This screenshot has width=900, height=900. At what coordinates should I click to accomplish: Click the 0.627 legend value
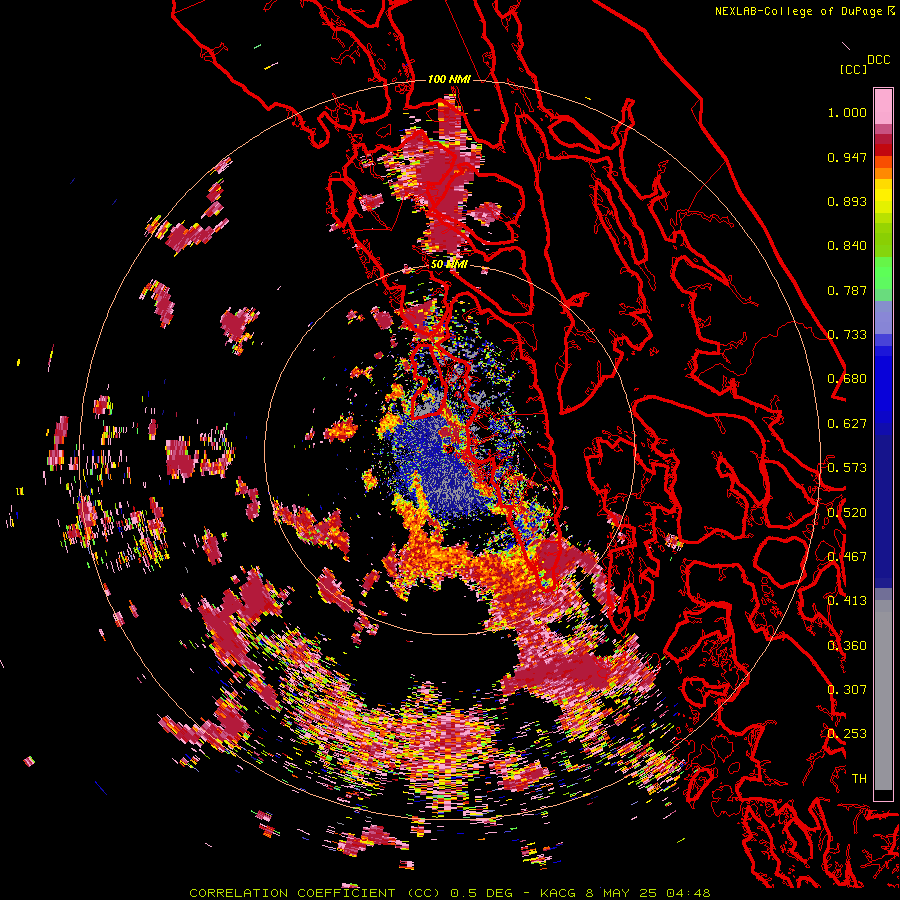(x=847, y=424)
